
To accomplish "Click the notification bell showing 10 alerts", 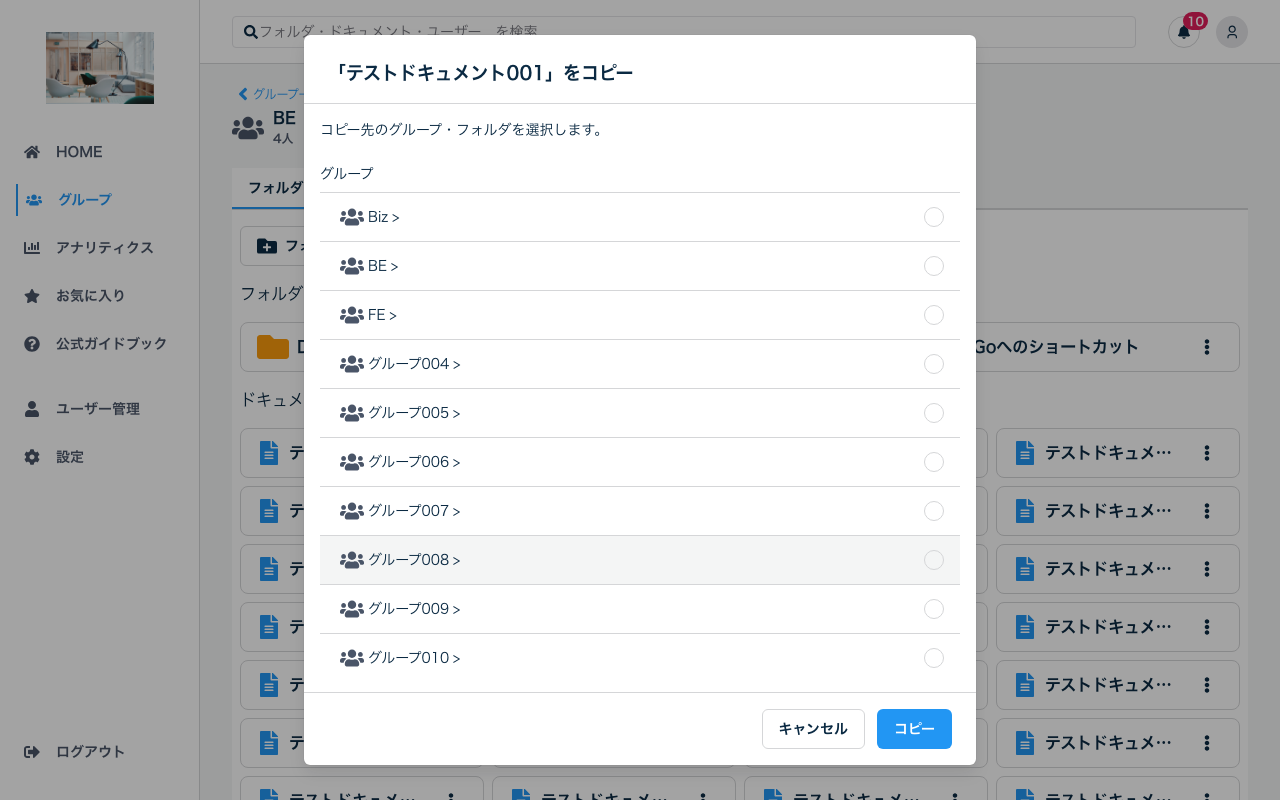I will pyautogui.click(x=1184, y=32).
